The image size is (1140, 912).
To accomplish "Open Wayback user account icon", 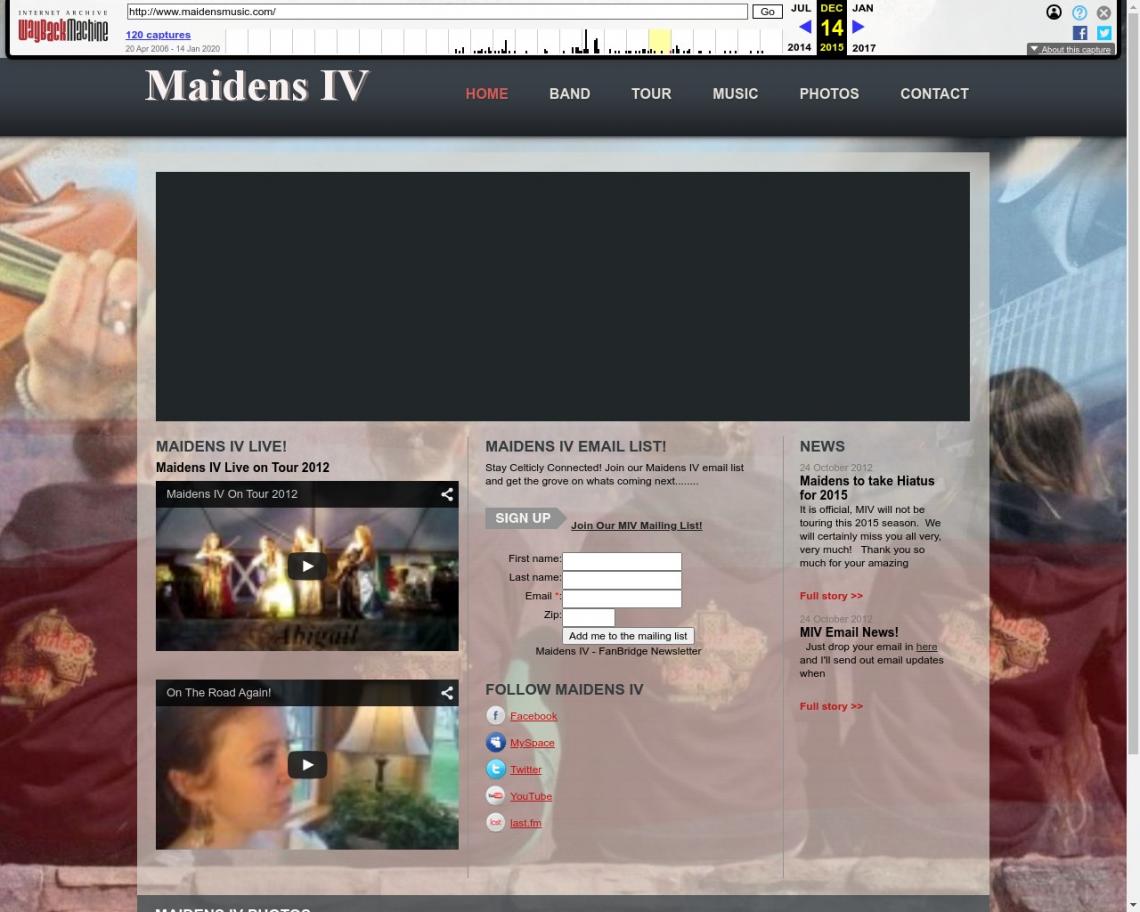I will click(1053, 12).
